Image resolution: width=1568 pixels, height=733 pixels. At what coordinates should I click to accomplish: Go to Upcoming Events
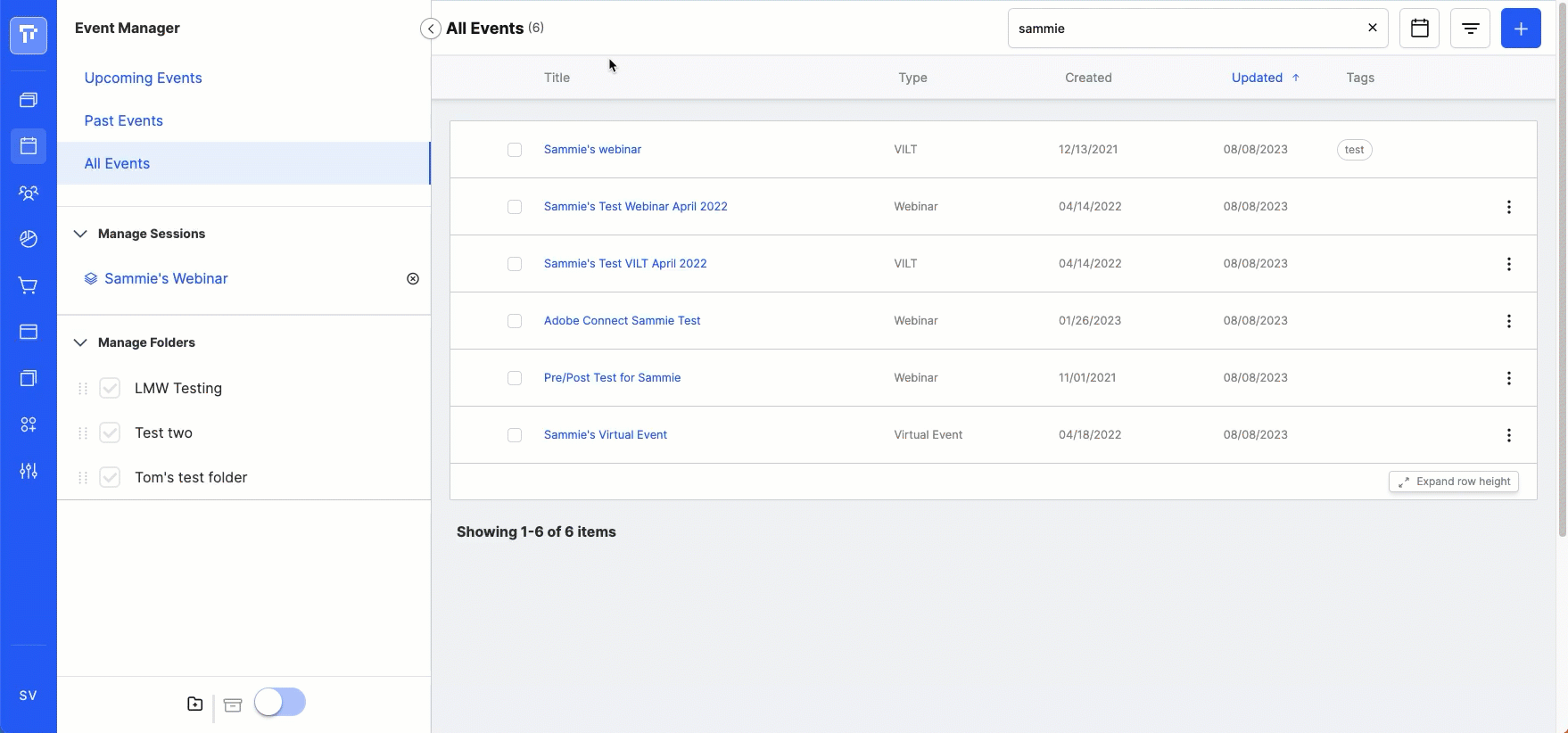point(143,78)
